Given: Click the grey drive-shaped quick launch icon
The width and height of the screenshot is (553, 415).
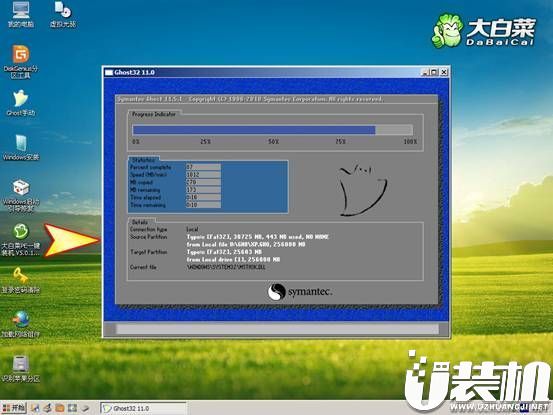Looking at the screenshot, I should (85, 408).
